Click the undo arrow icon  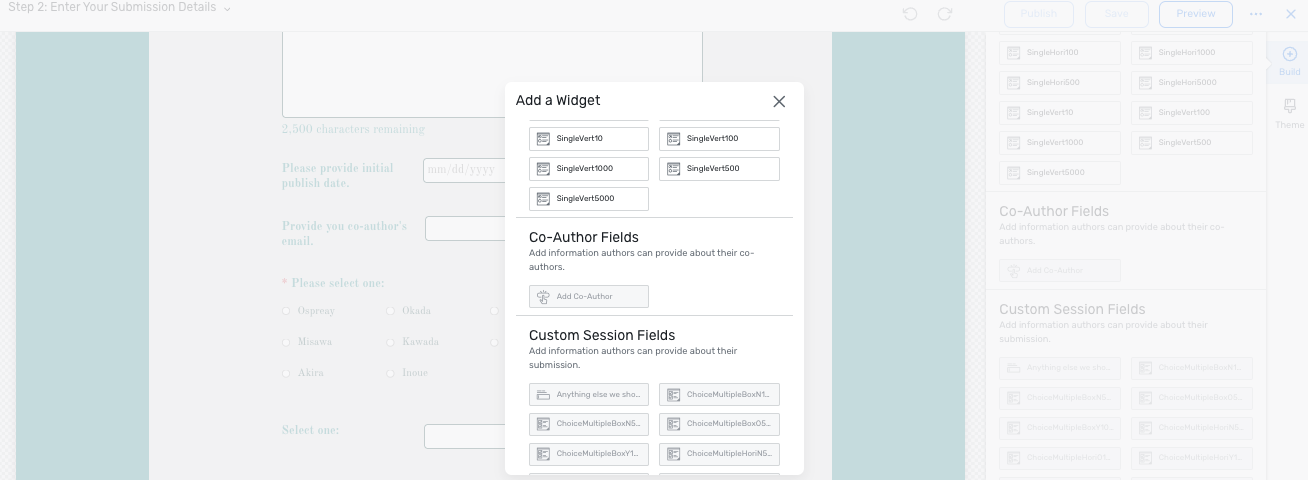(x=910, y=14)
